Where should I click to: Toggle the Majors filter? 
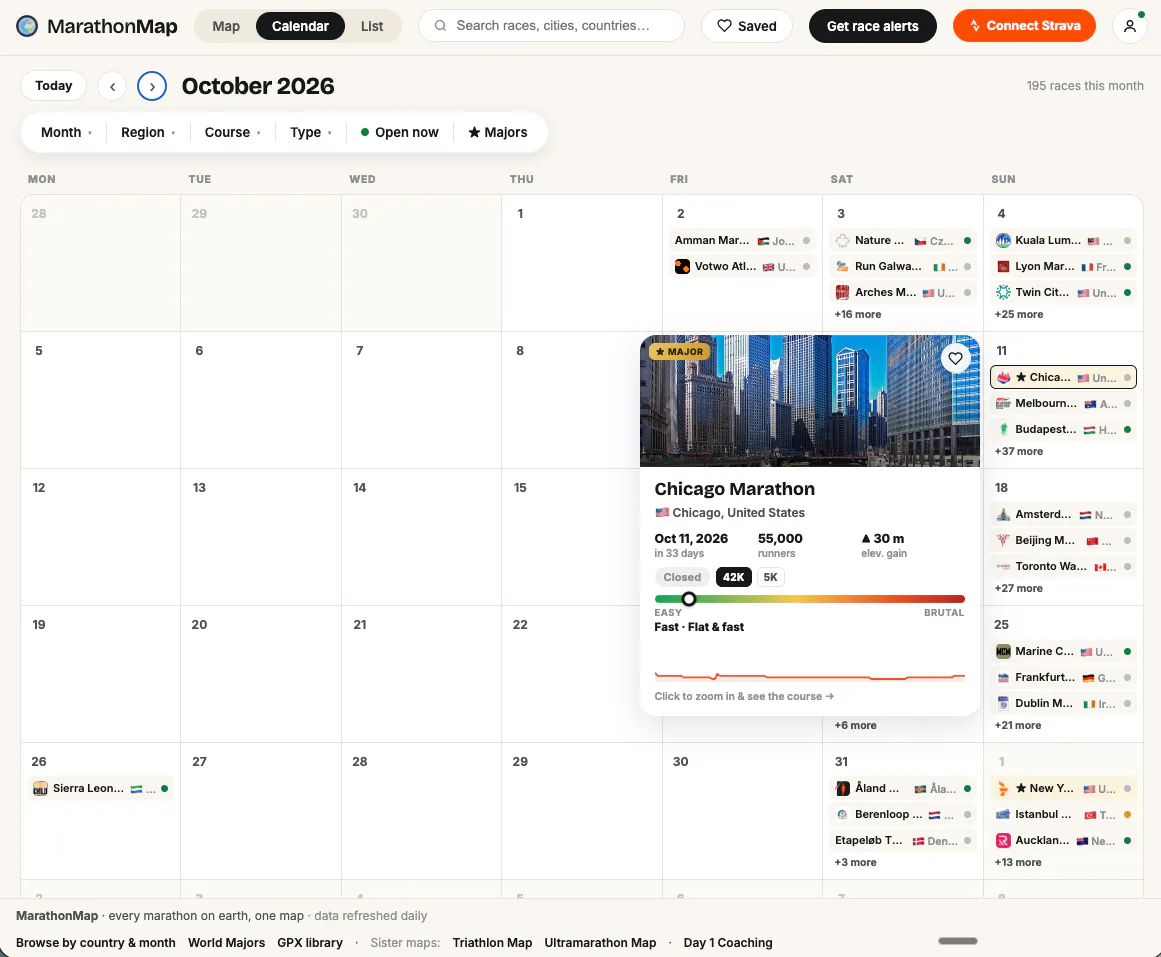pyautogui.click(x=498, y=132)
